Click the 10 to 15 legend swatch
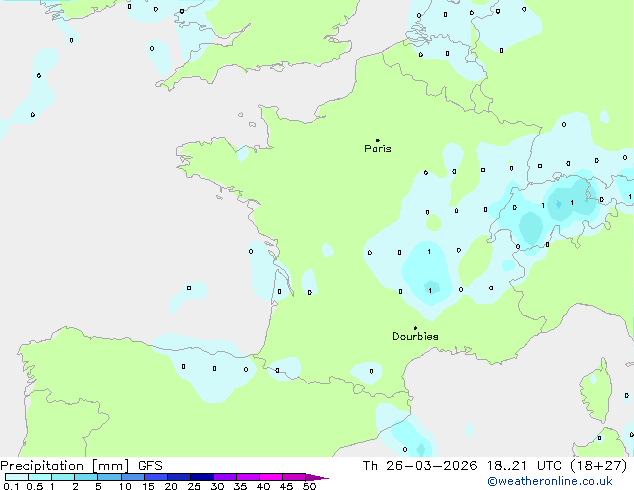634x490 pixels. point(133,477)
